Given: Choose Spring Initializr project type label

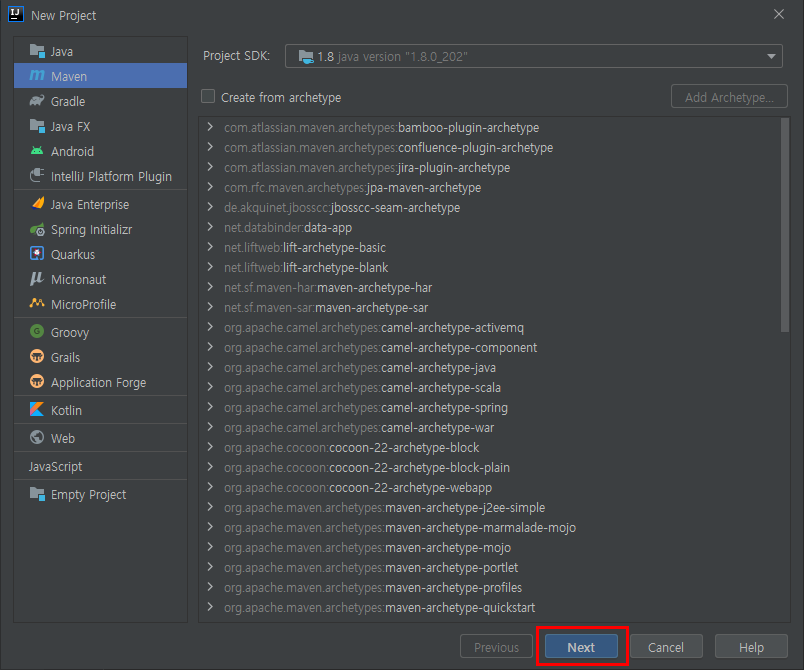Looking at the screenshot, I should [91, 230].
